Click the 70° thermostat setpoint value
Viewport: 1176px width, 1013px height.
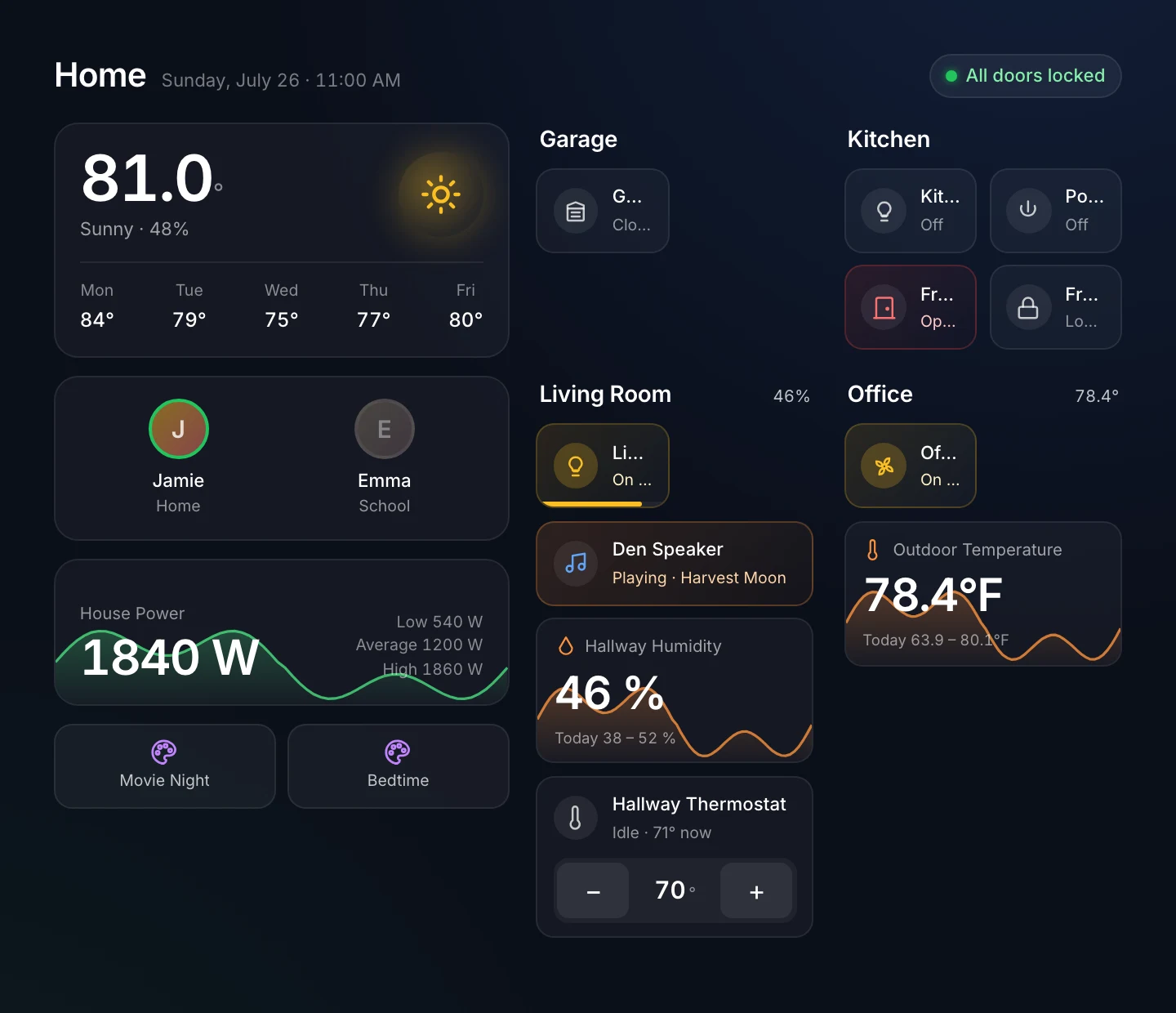(x=675, y=890)
